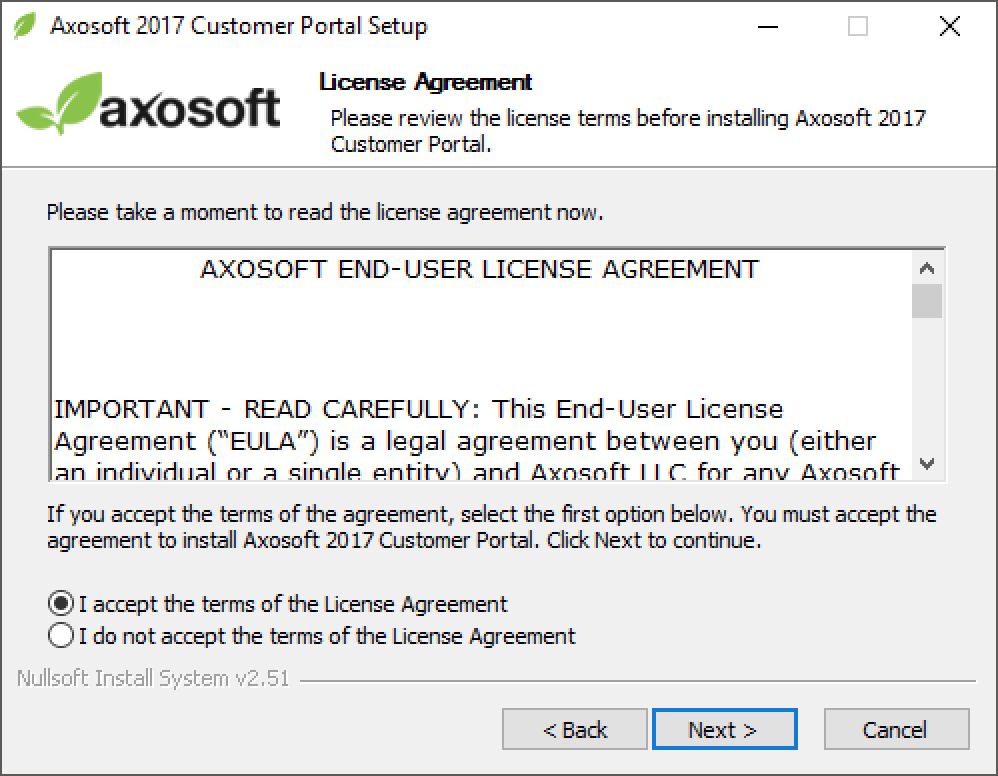The image size is (998, 776).
Task: Click the "Nullsoft Install System v2.51" text
Action: (153, 679)
